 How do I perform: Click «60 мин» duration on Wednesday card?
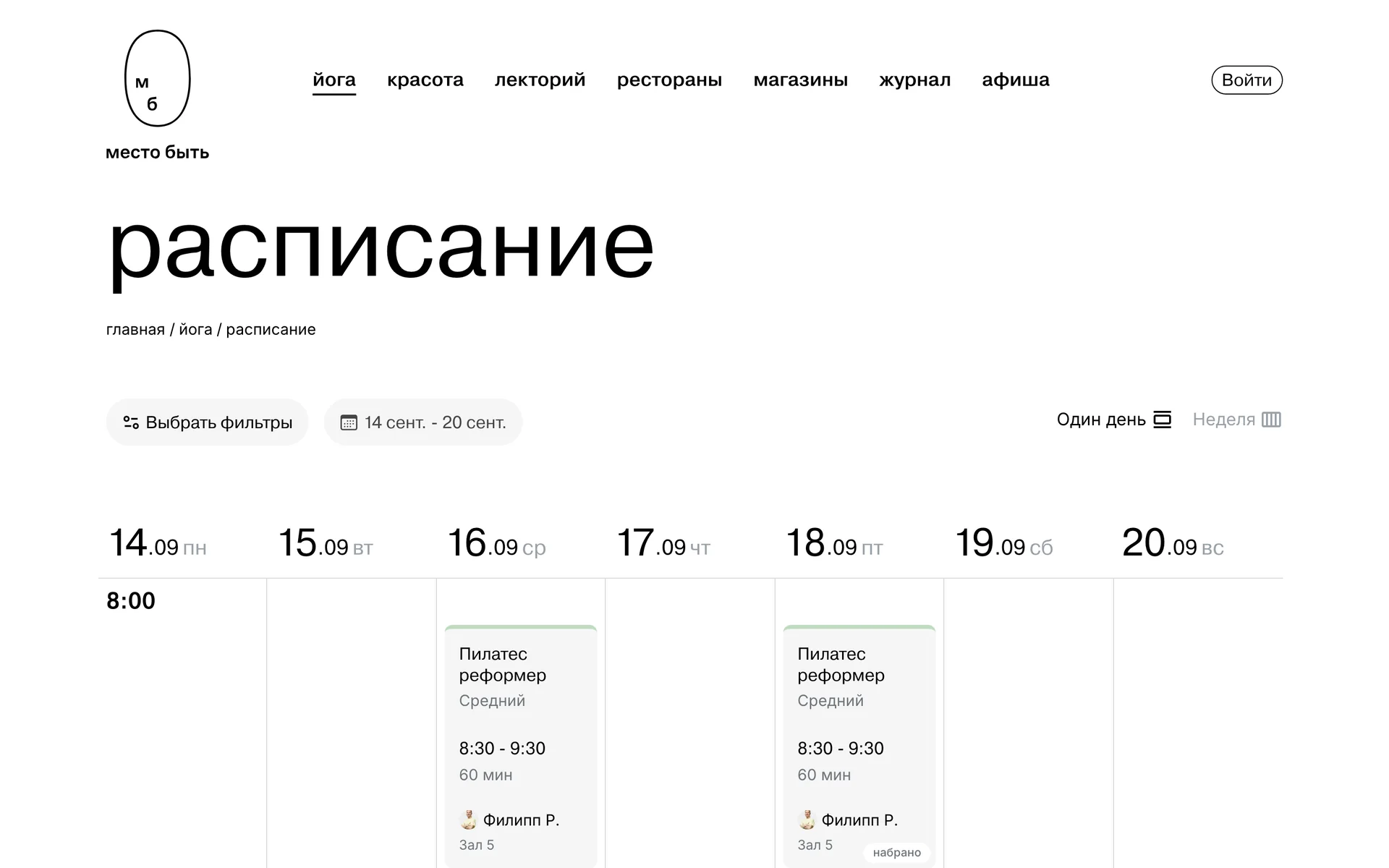(x=485, y=775)
